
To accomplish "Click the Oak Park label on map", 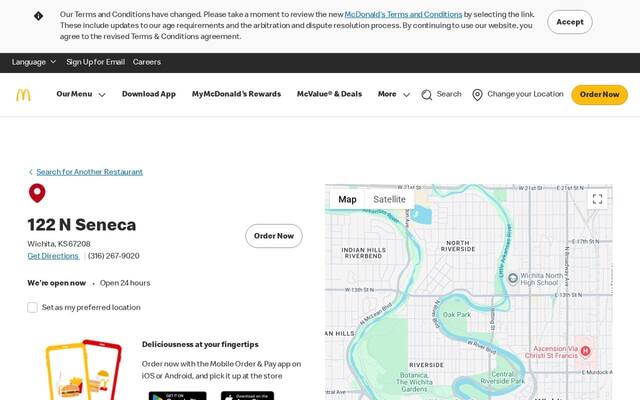I will click(x=457, y=315).
